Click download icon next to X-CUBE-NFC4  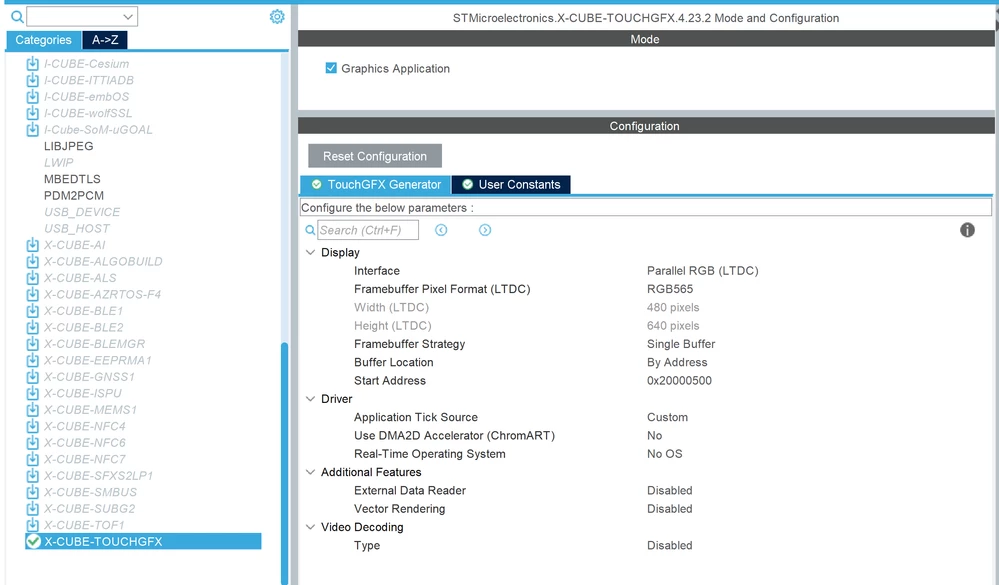tap(32, 426)
